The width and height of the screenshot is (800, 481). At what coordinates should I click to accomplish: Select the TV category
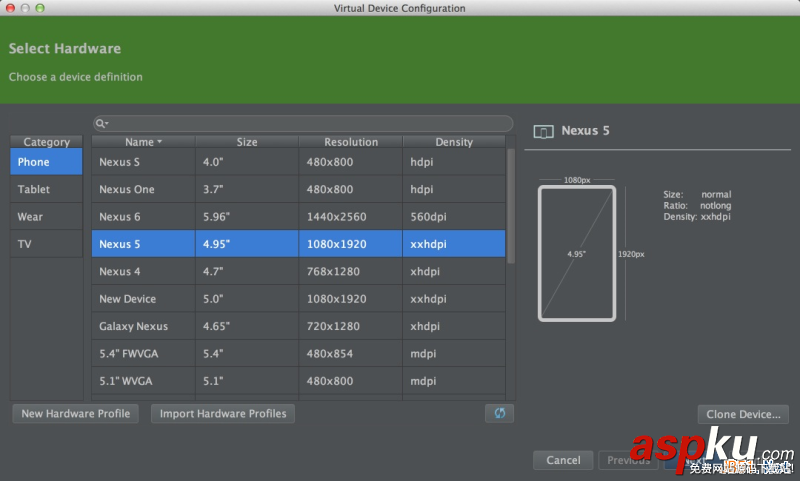[46, 244]
